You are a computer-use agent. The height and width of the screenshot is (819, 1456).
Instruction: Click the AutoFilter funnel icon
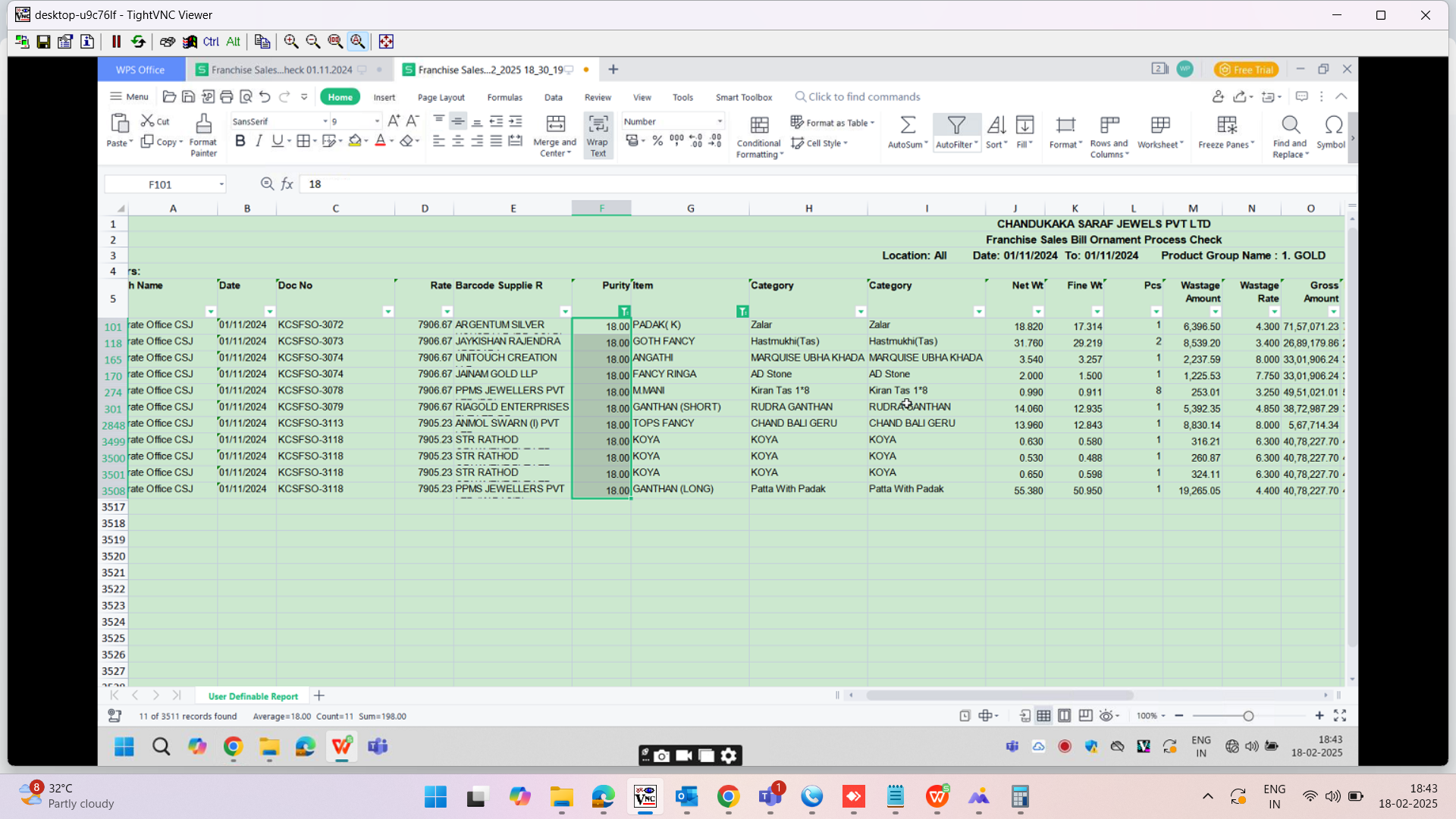956,124
